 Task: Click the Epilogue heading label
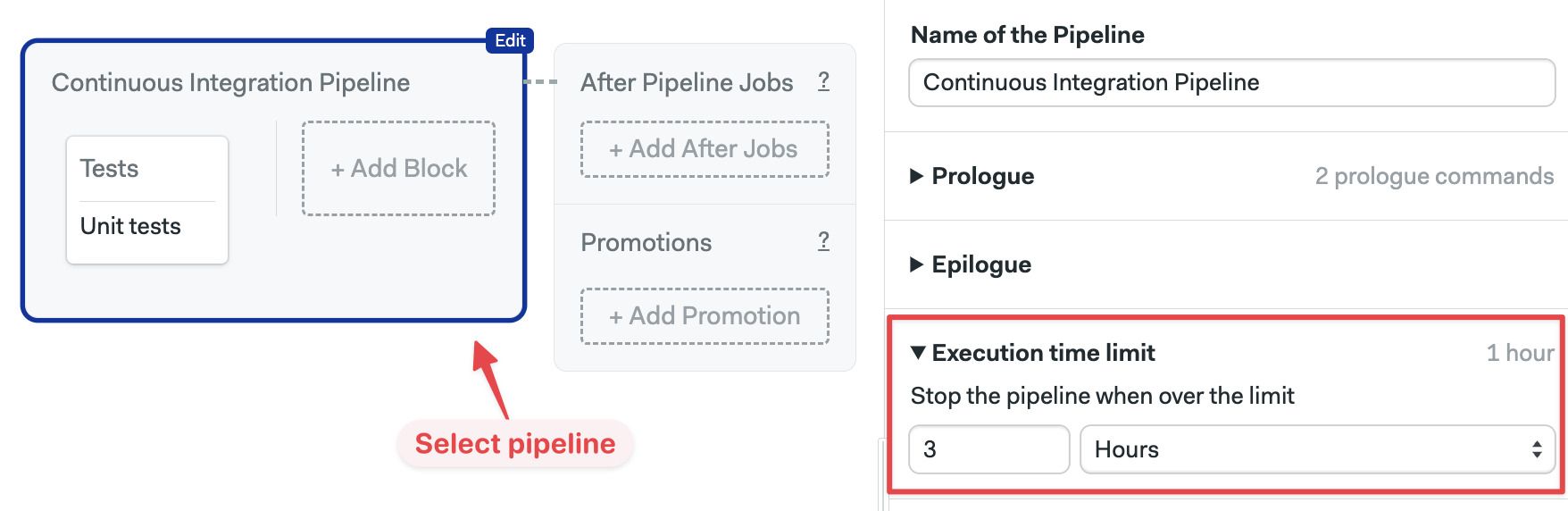pyautogui.click(x=981, y=264)
